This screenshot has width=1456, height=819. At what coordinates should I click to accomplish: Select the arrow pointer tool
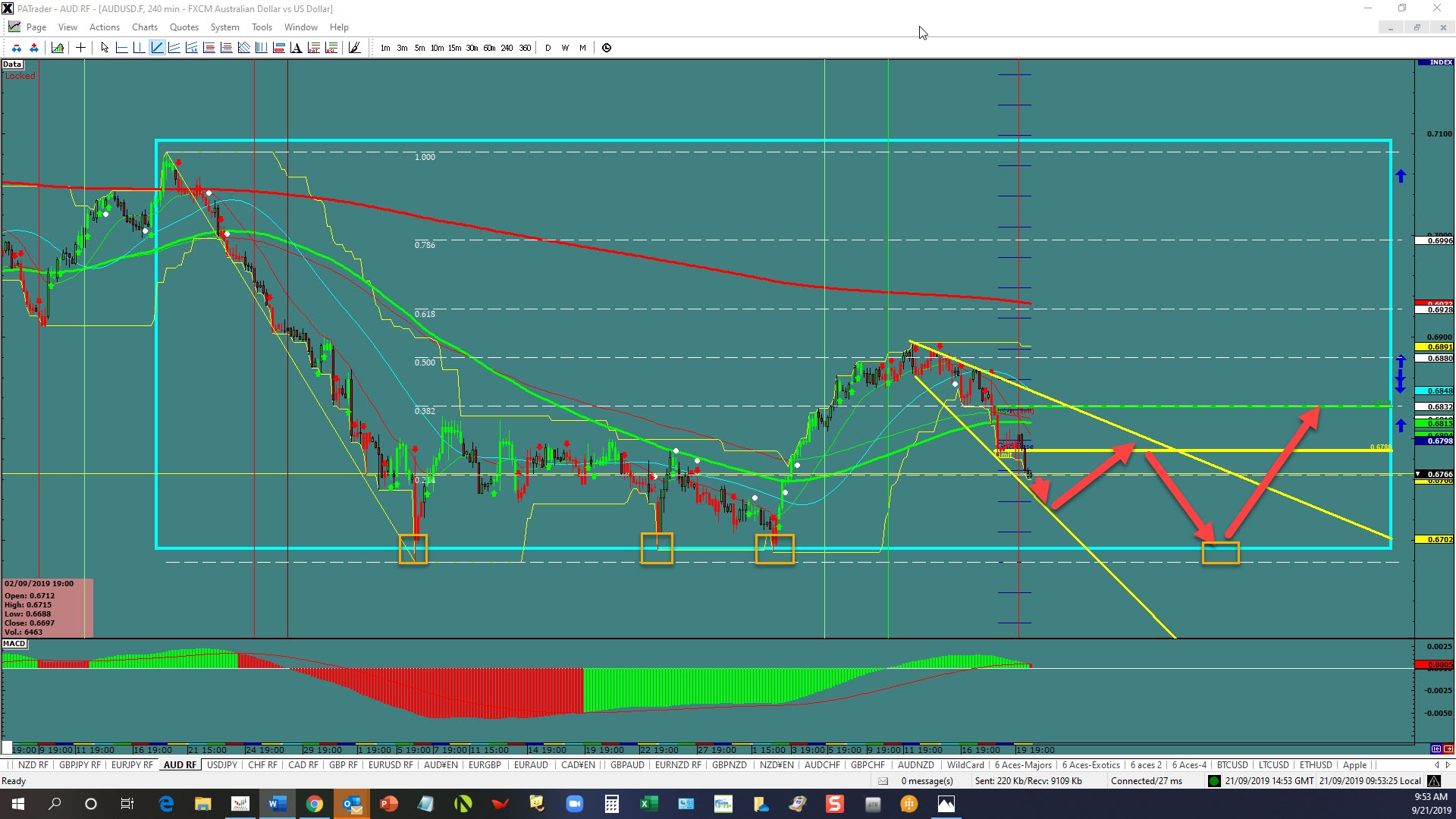pyautogui.click(x=105, y=48)
